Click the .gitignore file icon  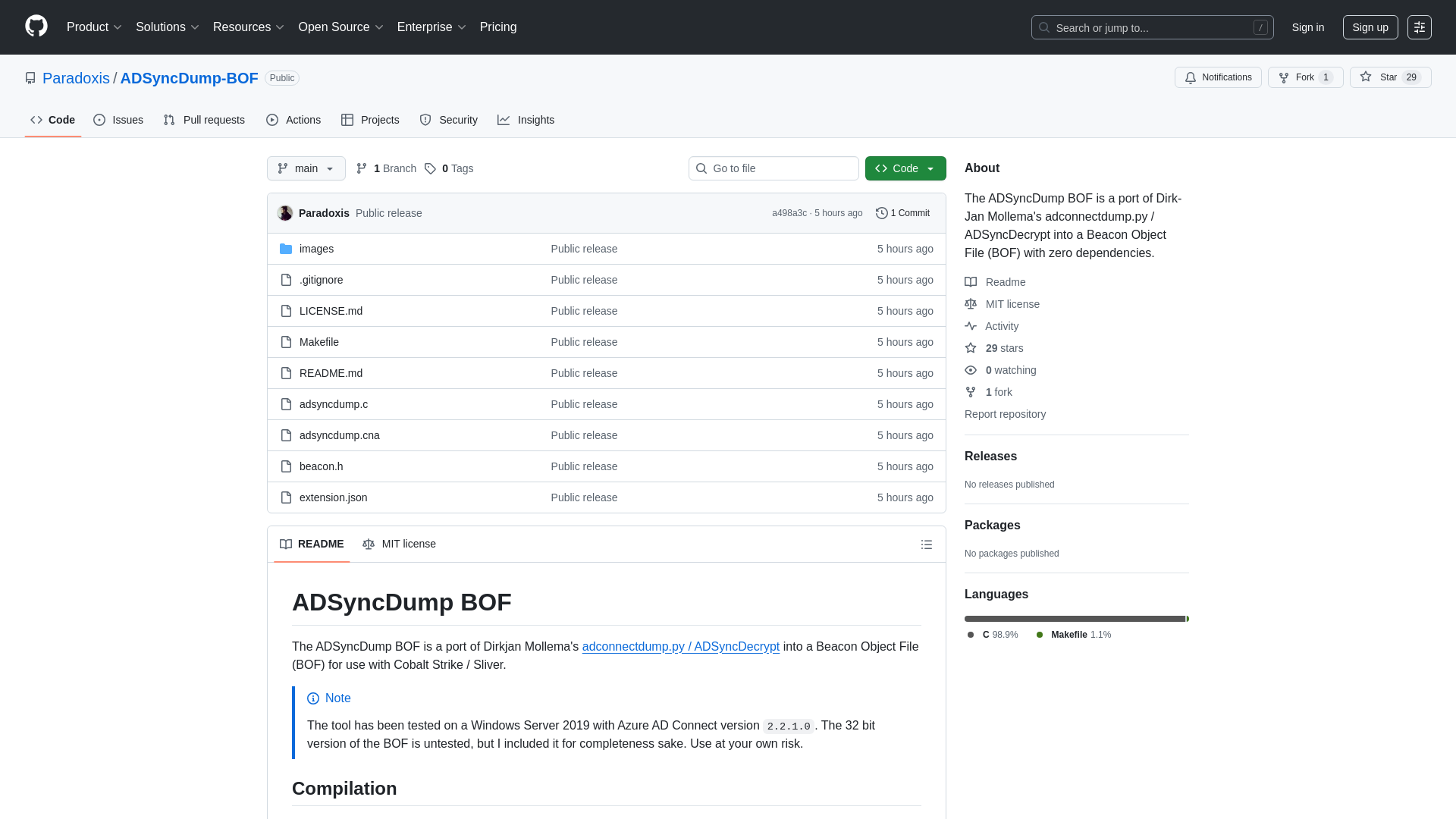(286, 280)
